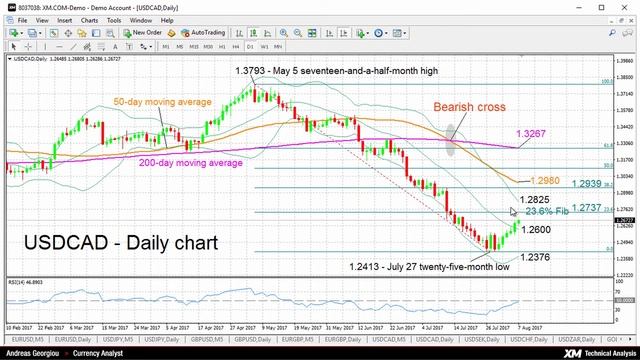Switch chart to bar chart view
The width and height of the screenshot is (640, 360).
point(239,33)
